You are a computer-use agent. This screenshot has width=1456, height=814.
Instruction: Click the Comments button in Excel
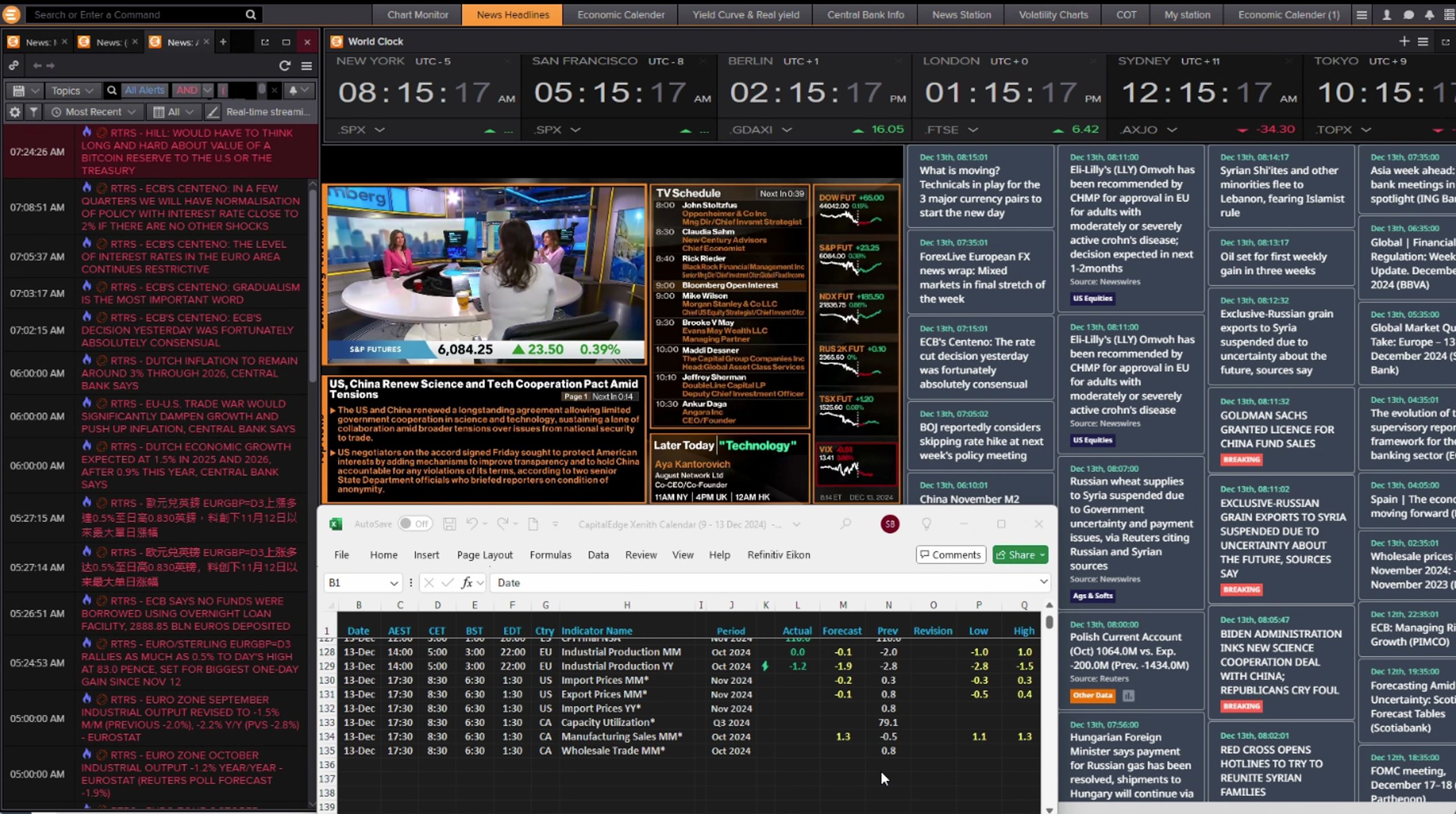[x=950, y=555]
